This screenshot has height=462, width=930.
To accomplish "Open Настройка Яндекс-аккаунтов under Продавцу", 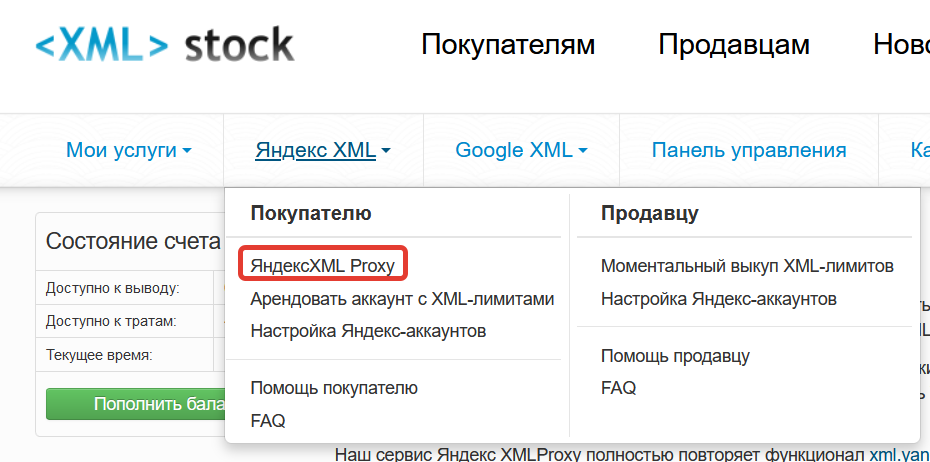I will pyautogui.click(x=719, y=298).
